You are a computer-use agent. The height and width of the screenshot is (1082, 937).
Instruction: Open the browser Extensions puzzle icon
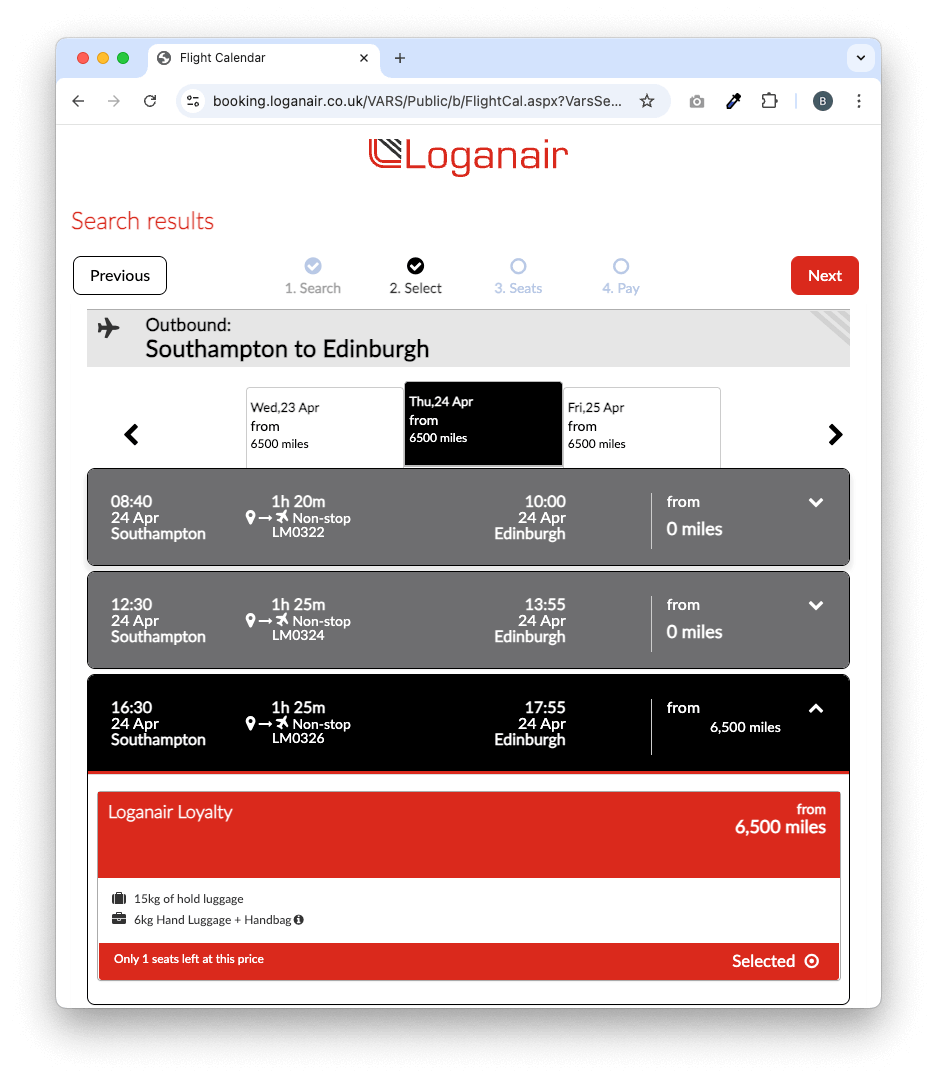(769, 101)
